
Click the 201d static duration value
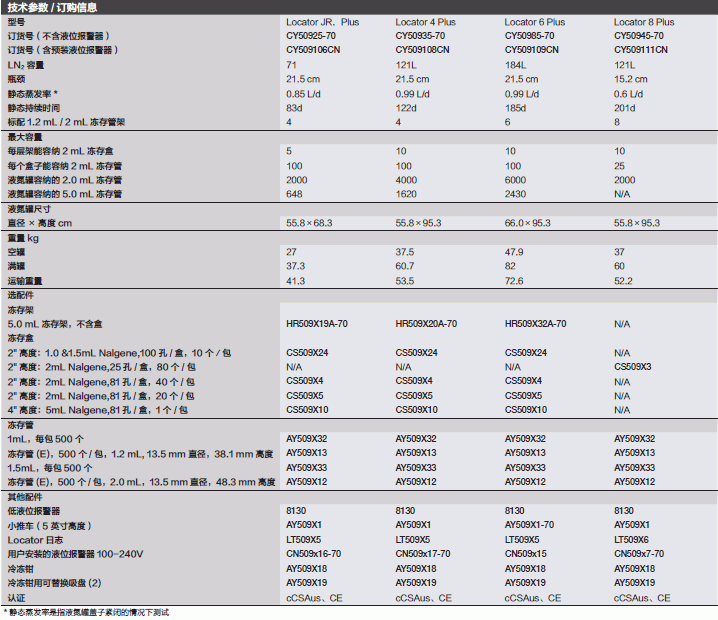pos(625,108)
